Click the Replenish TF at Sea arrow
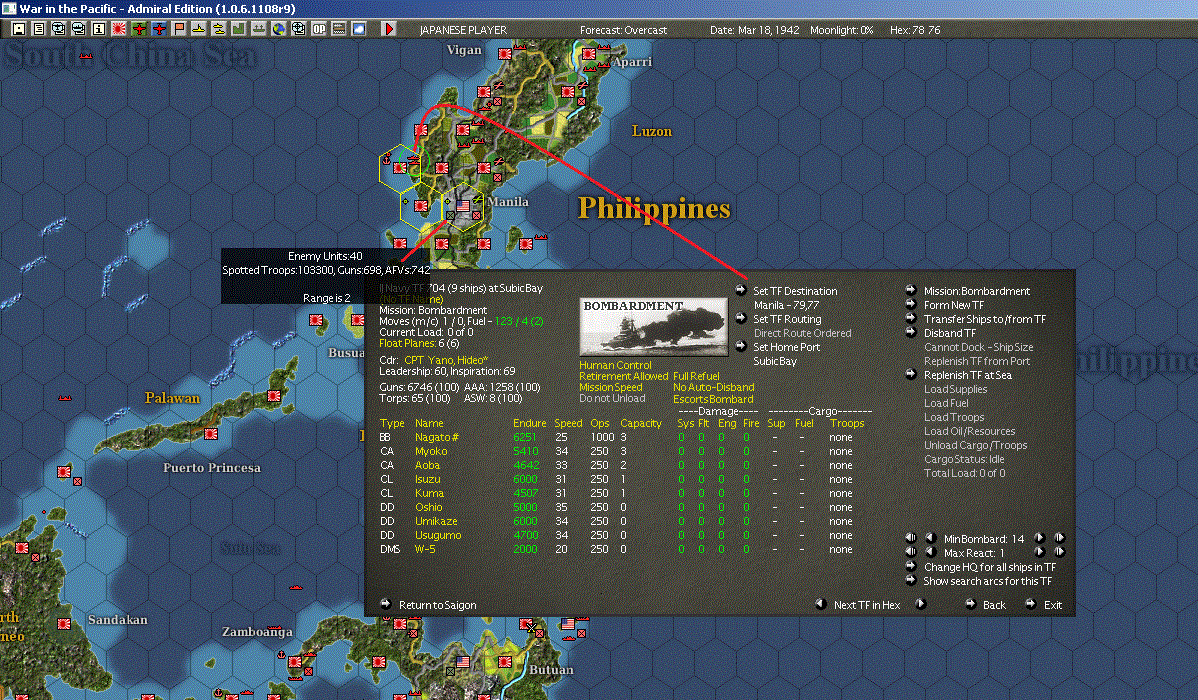This screenshot has width=1198, height=700. point(911,374)
